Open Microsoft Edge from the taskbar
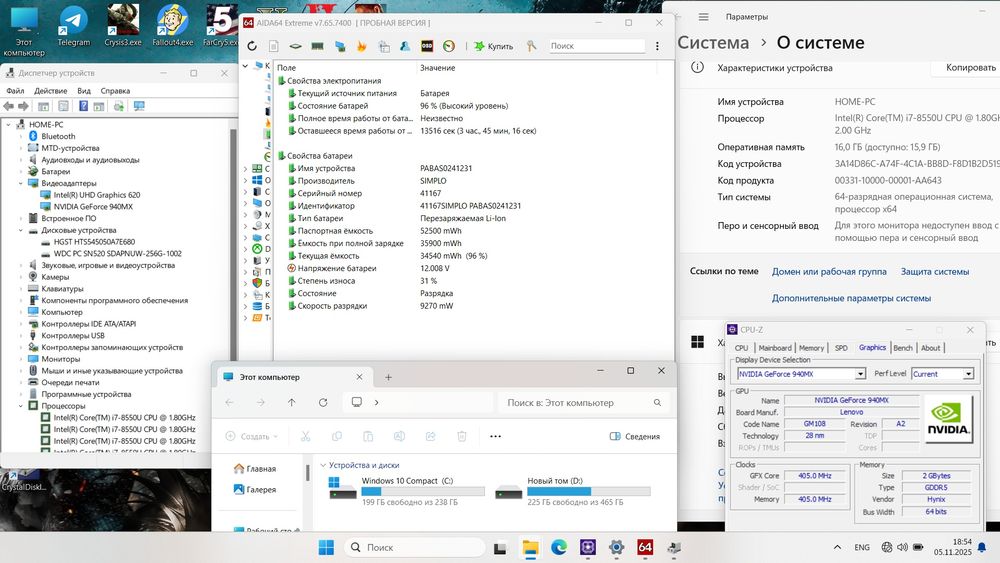This screenshot has width=1000, height=563. click(x=559, y=547)
